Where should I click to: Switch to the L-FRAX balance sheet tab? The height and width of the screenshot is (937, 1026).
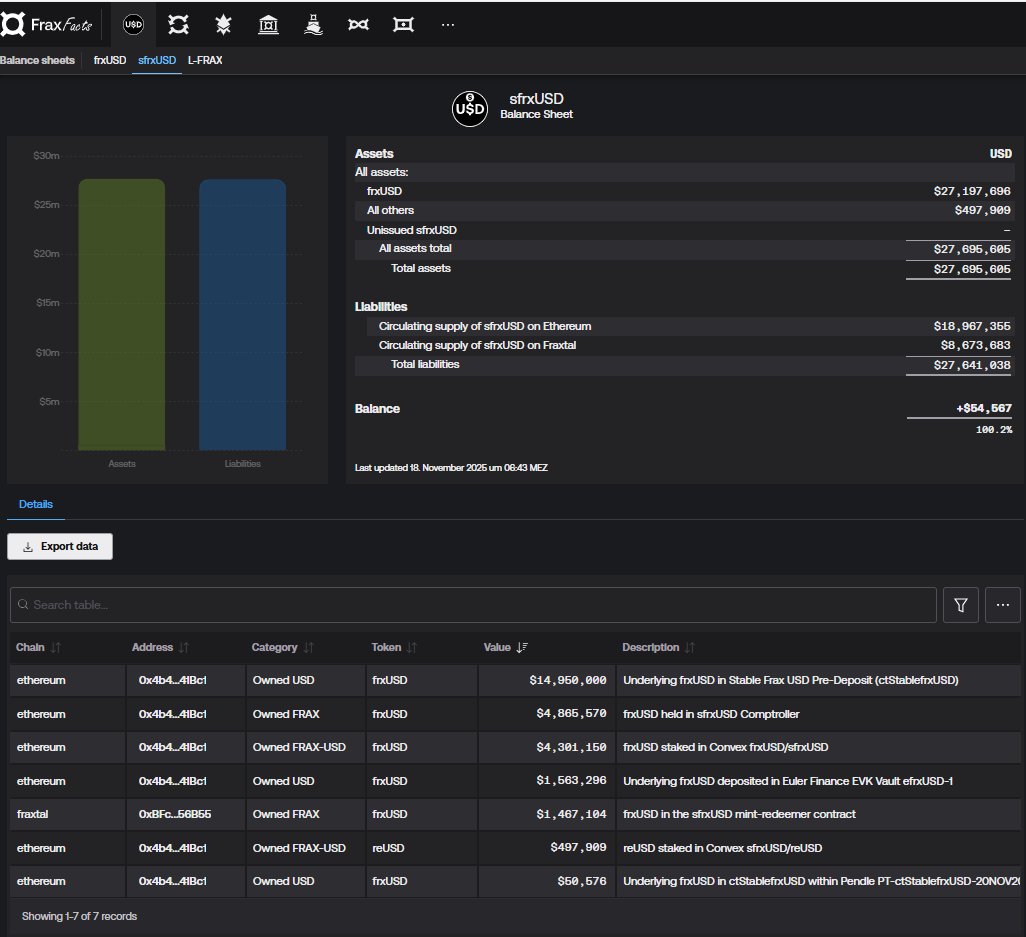[205, 60]
